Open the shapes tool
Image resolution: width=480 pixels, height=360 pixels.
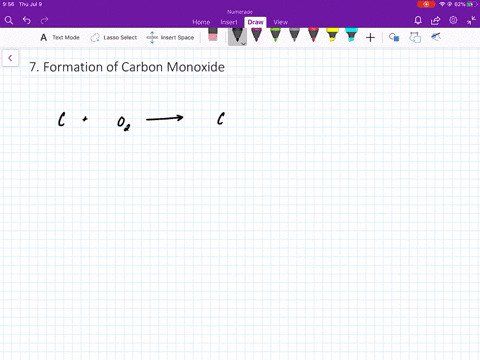tap(394, 37)
